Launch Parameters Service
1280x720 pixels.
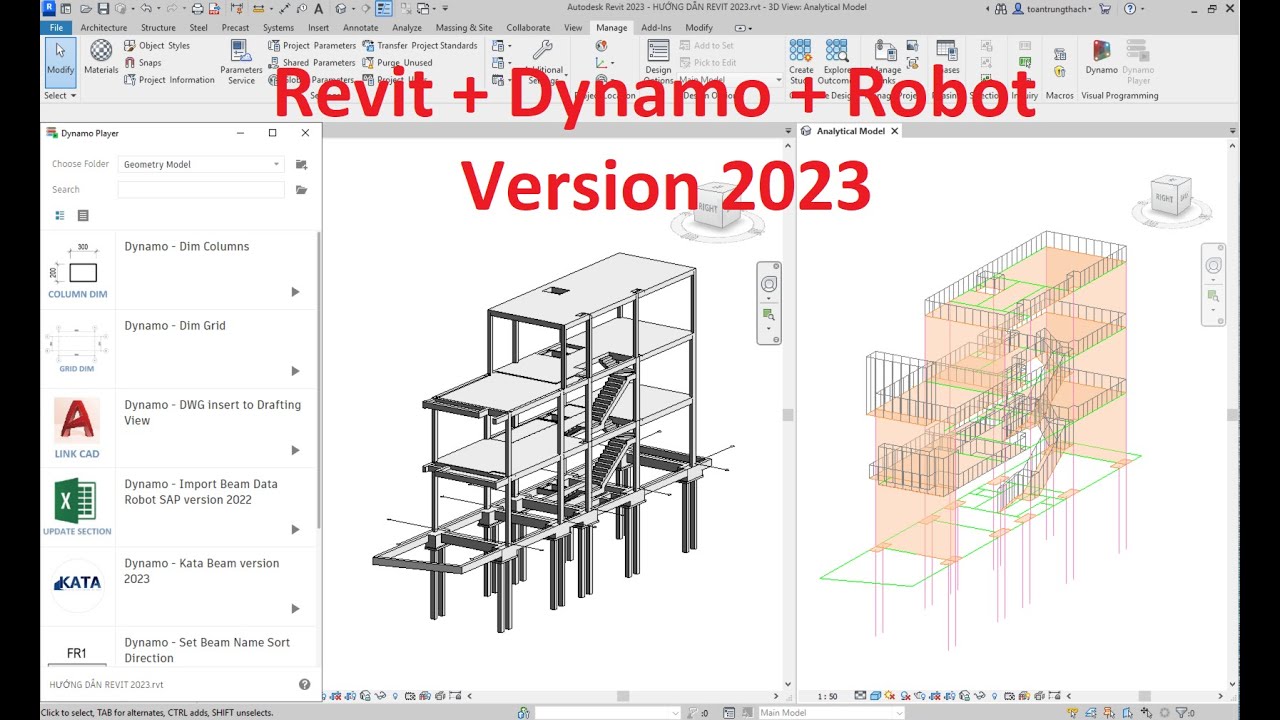point(241,62)
